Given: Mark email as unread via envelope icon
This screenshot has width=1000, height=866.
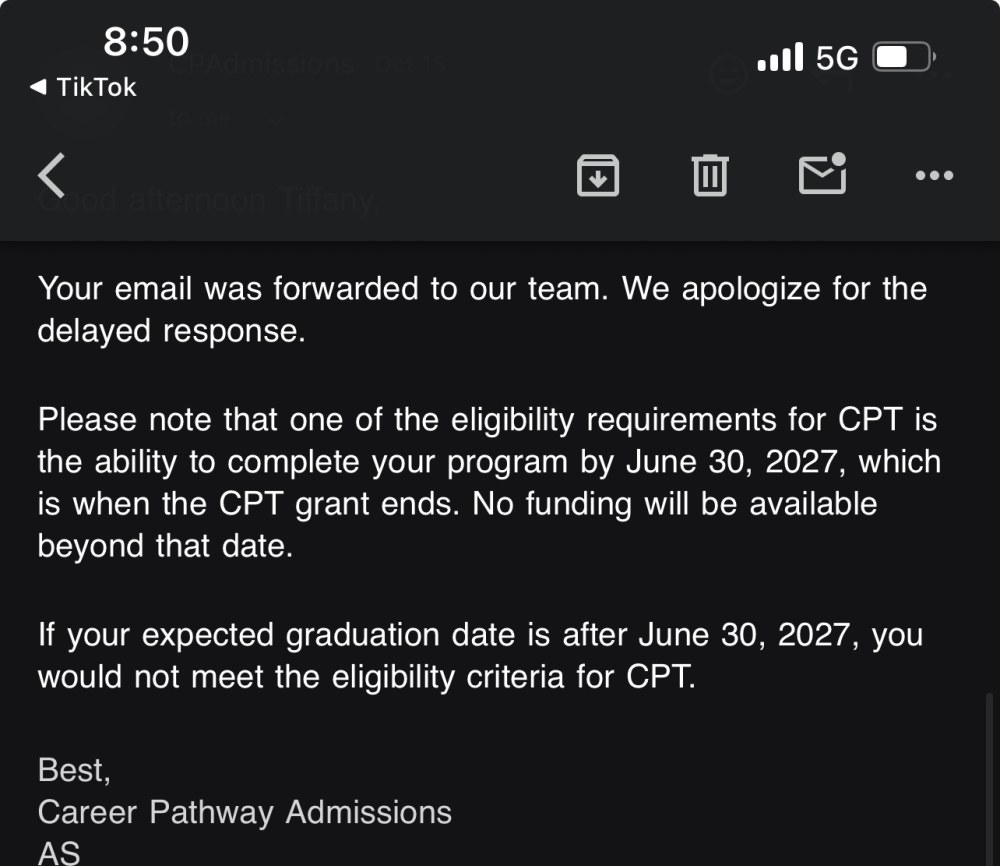Looking at the screenshot, I should [x=822, y=175].
